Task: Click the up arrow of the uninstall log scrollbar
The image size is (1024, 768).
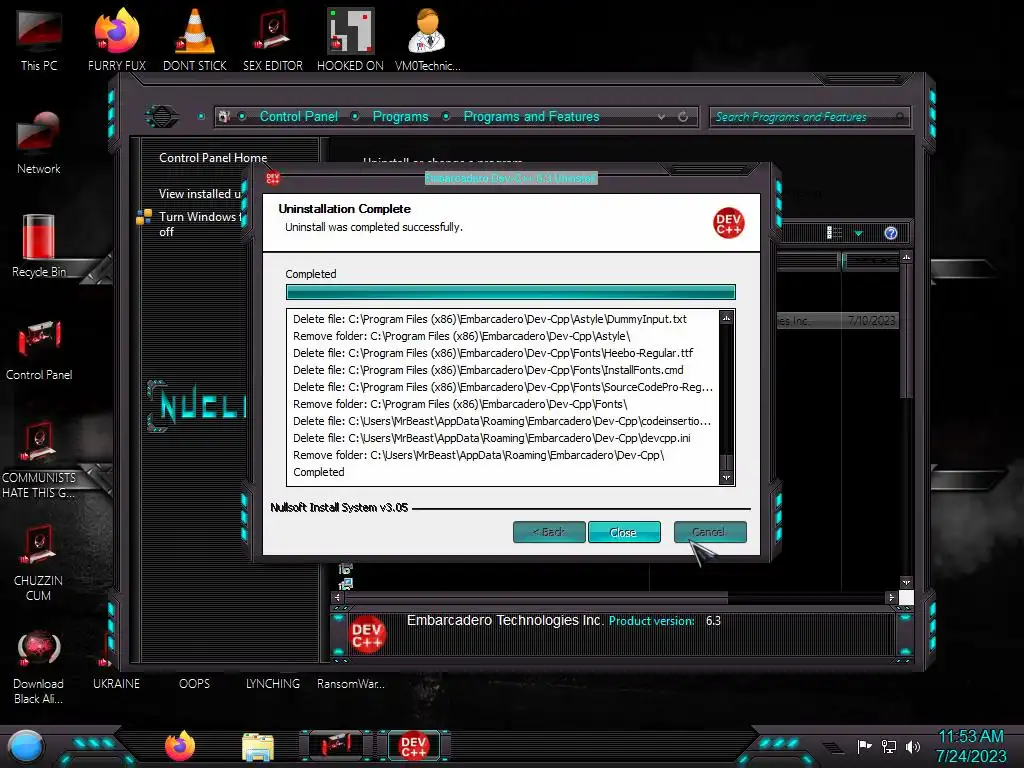Action: click(726, 318)
